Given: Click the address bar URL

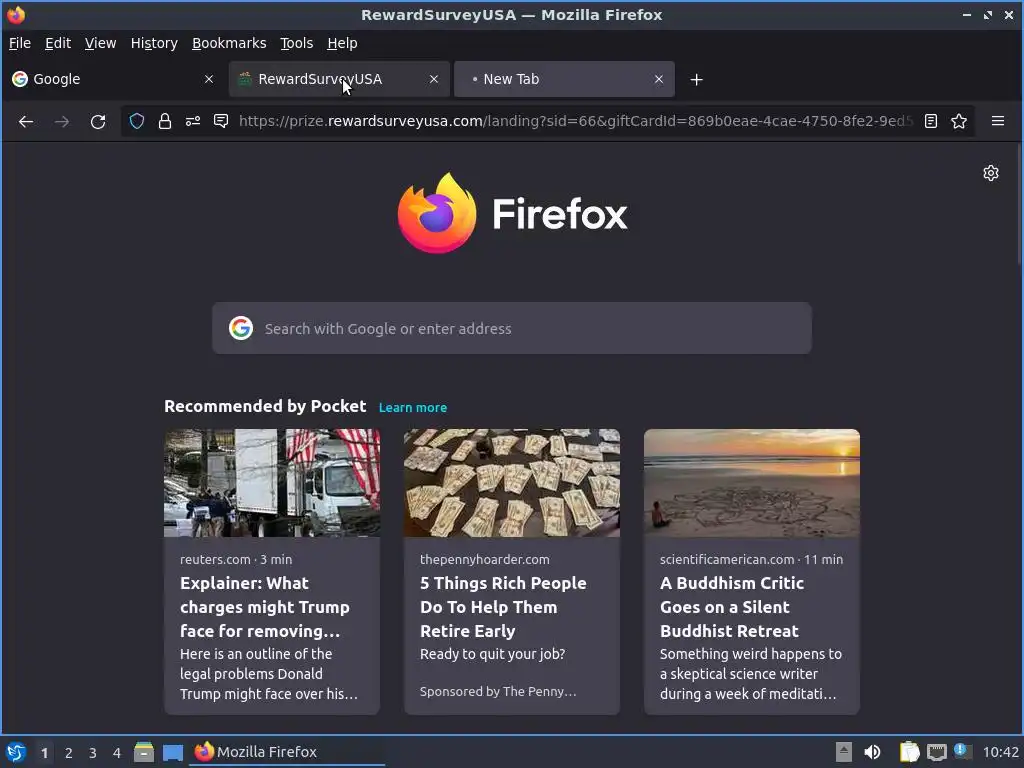Looking at the screenshot, I should point(575,121).
